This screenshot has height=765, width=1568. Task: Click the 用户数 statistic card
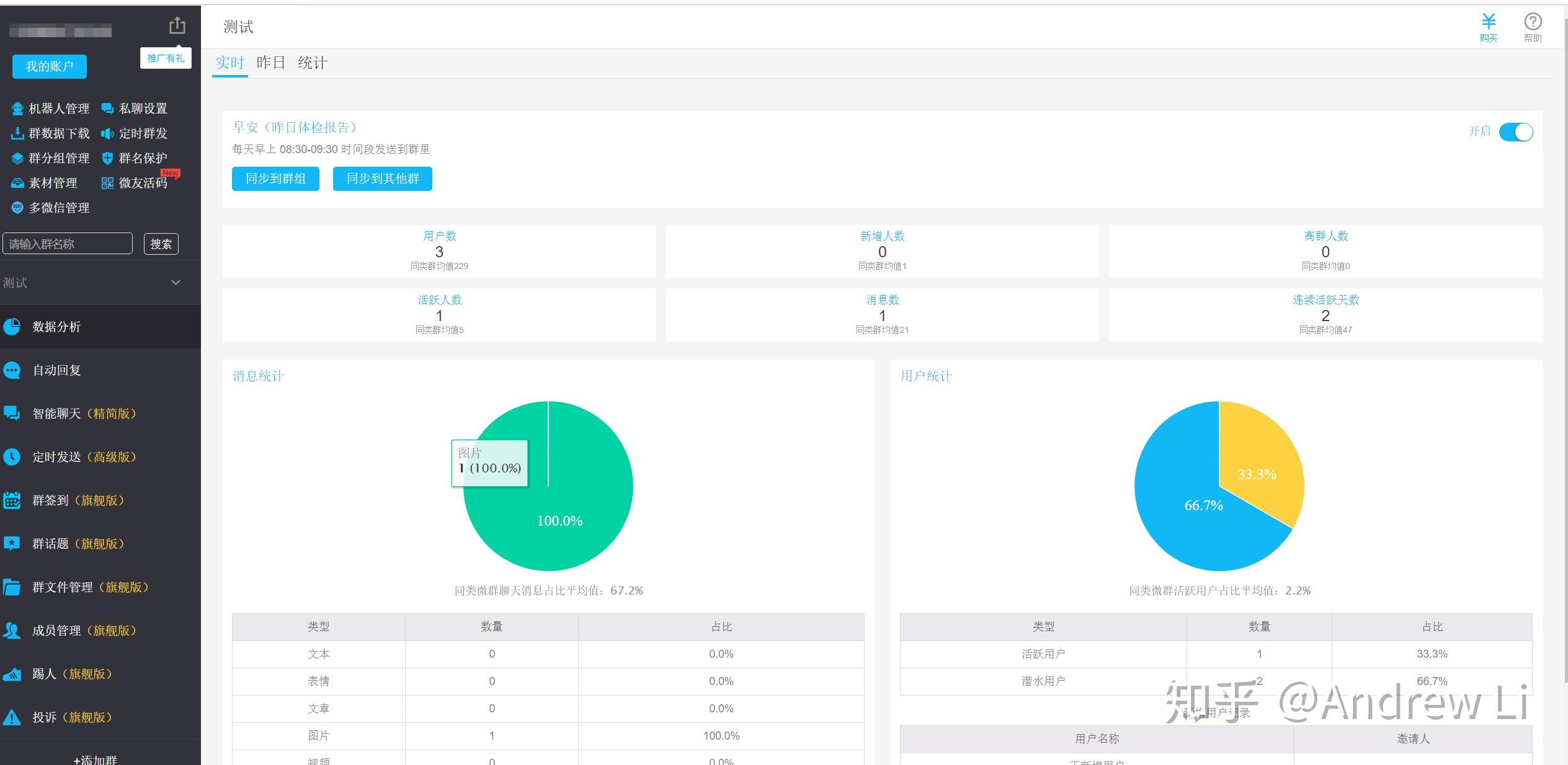439,251
